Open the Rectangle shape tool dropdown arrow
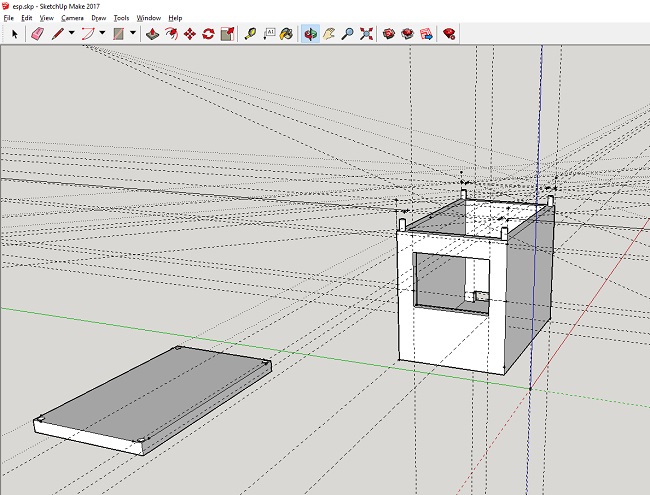Viewport: 650px width, 495px height. [x=131, y=33]
